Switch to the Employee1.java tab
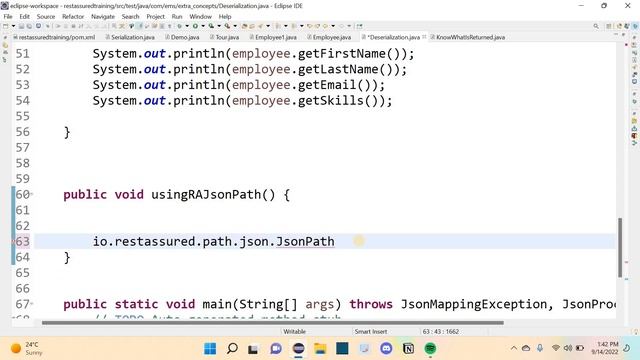 273,37
